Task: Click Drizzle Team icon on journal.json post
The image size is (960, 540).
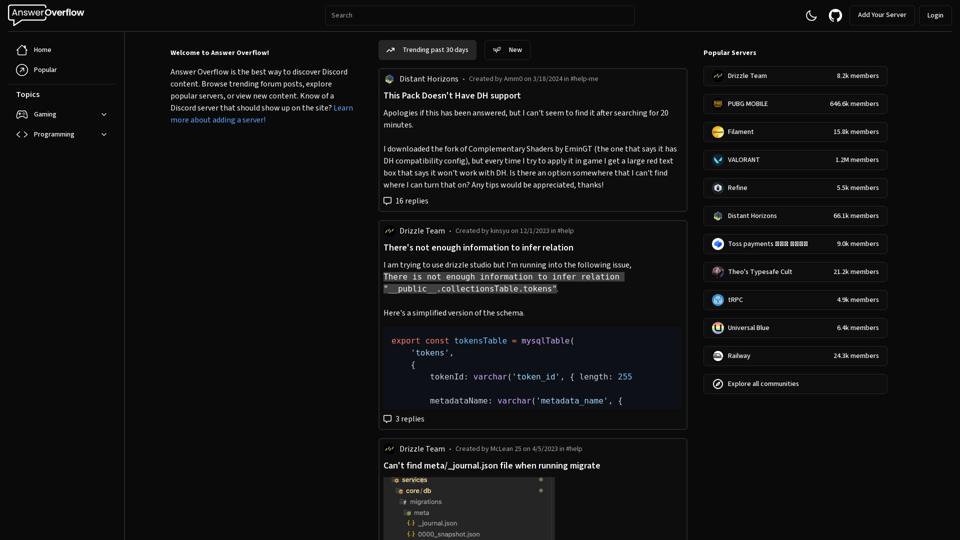Action: 389,449
